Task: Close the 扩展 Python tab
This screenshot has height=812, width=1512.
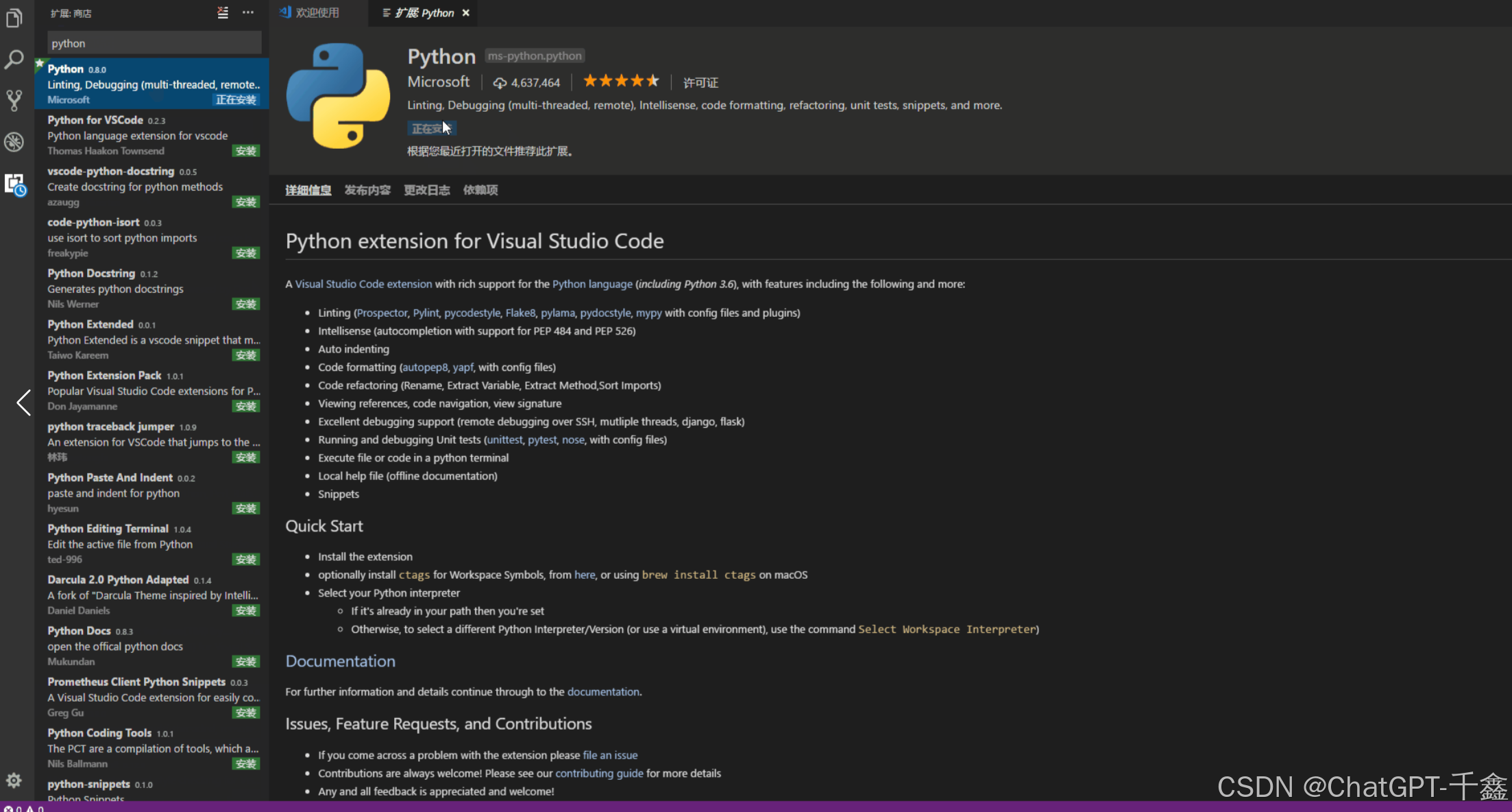Action: (x=466, y=13)
